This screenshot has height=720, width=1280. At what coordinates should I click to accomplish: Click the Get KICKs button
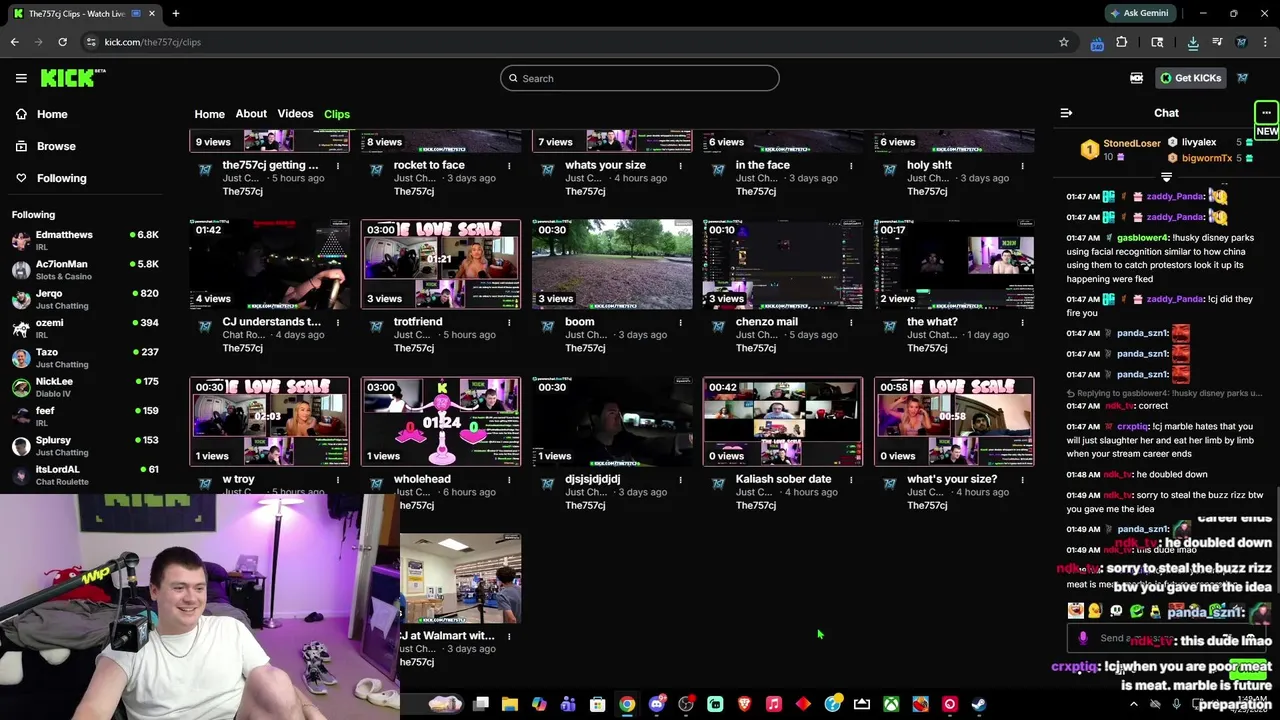pos(1190,78)
